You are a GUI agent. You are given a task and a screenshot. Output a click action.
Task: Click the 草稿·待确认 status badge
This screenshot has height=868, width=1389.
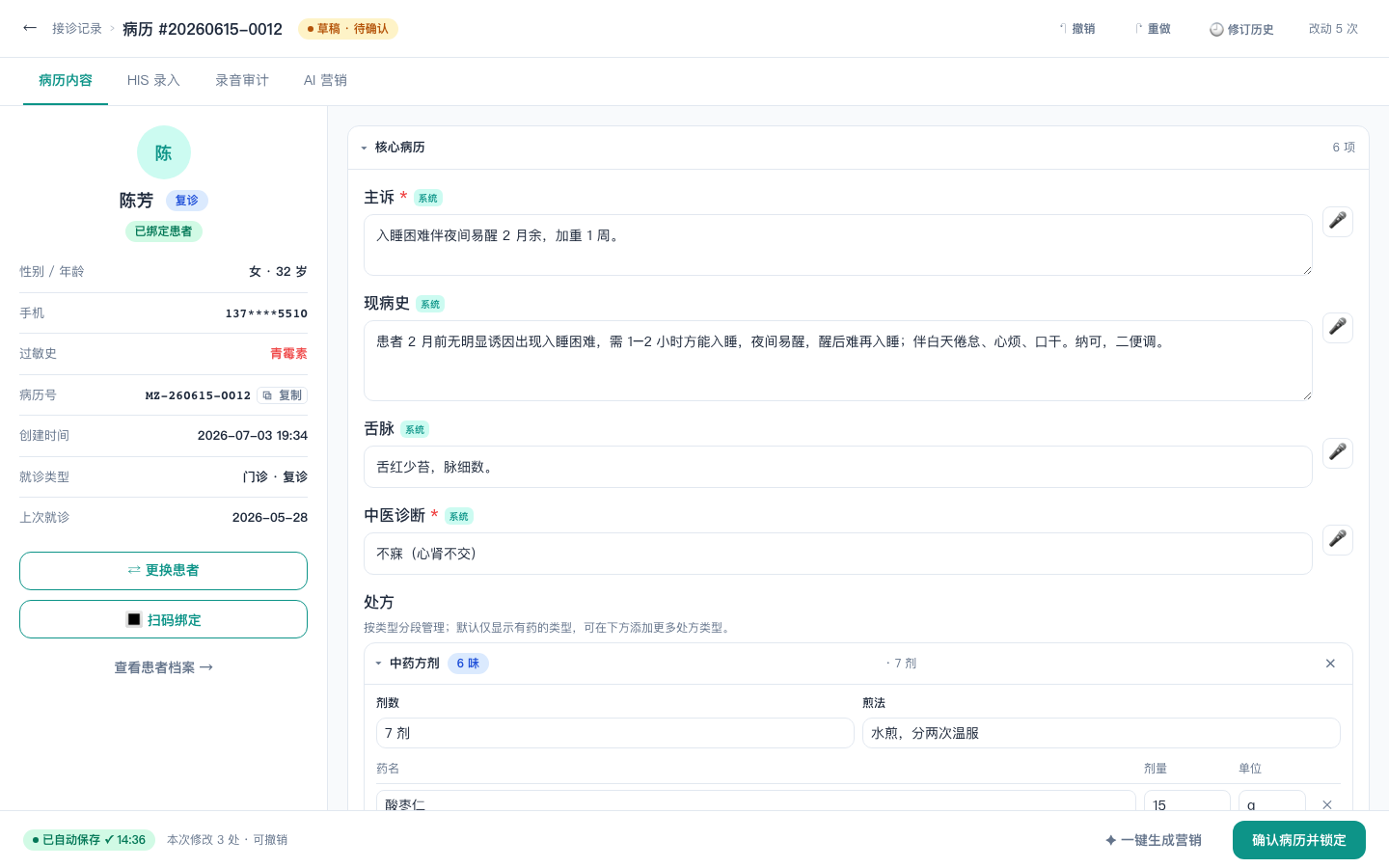tap(348, 29)
